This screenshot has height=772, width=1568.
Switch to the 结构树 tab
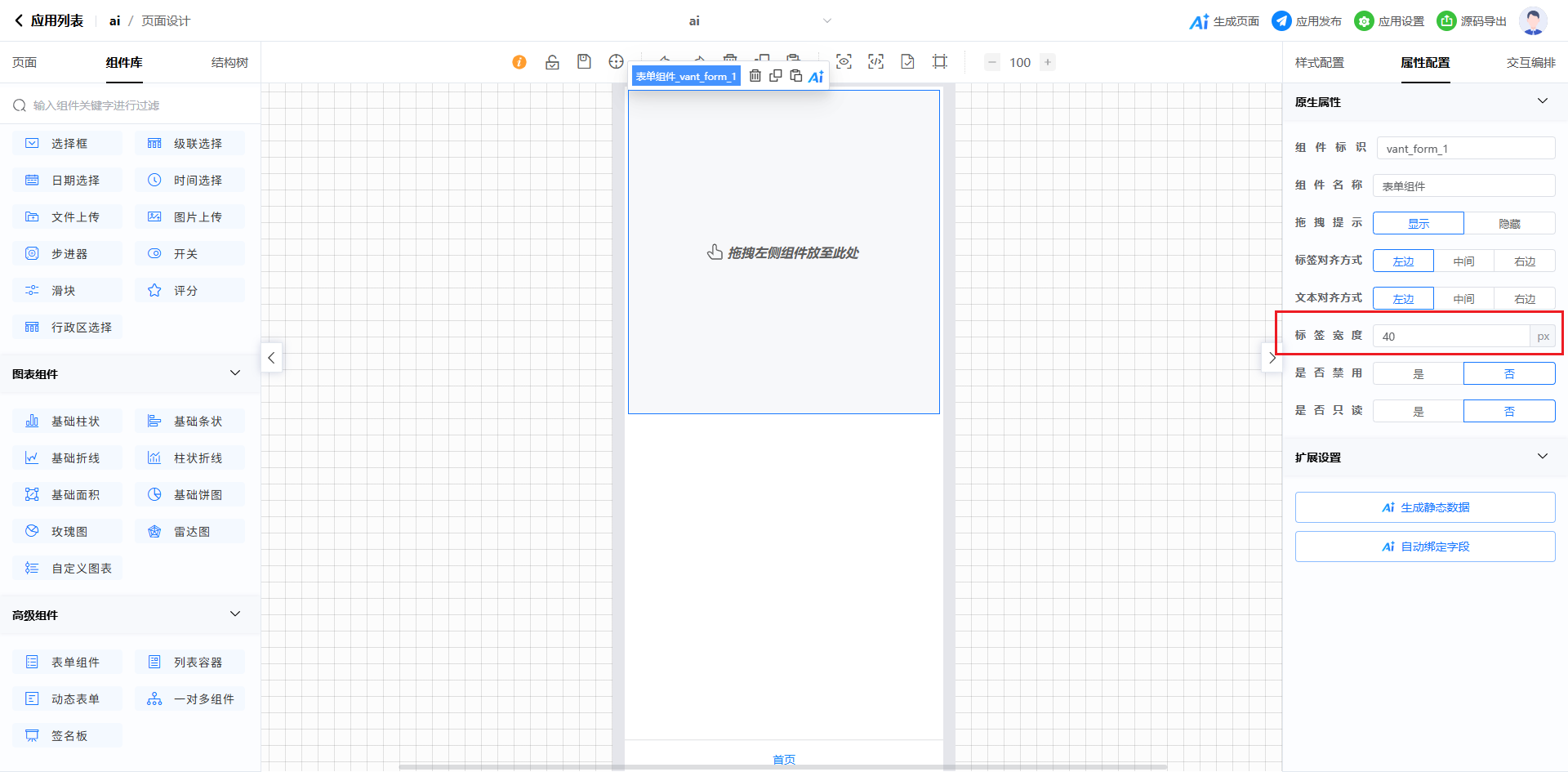pos(229,63)
